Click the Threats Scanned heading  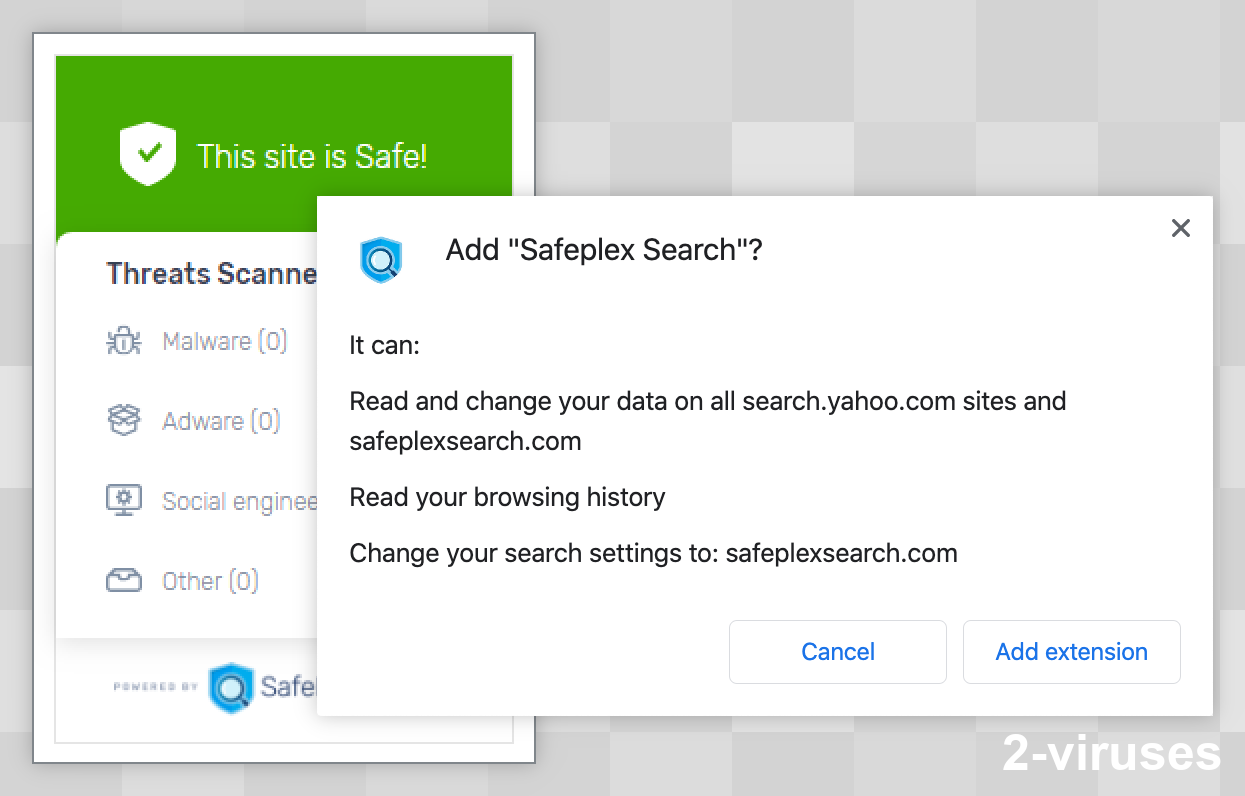click(211, 273)
